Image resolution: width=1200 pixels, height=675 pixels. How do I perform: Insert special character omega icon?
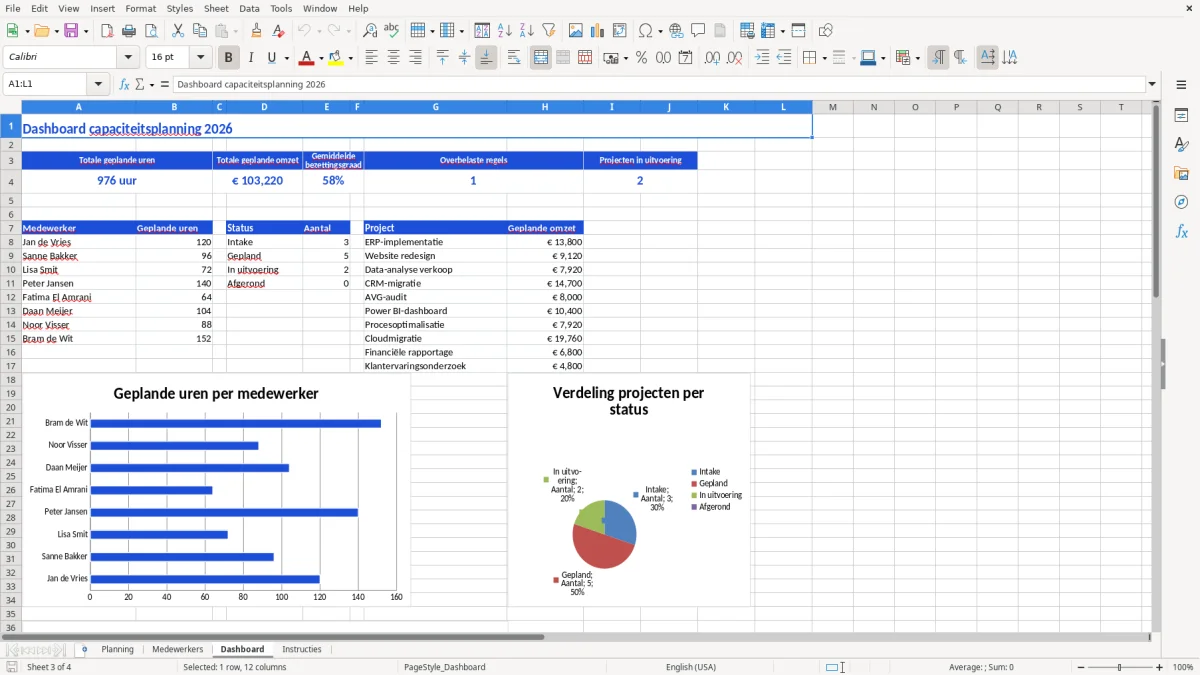coord(645,31)
